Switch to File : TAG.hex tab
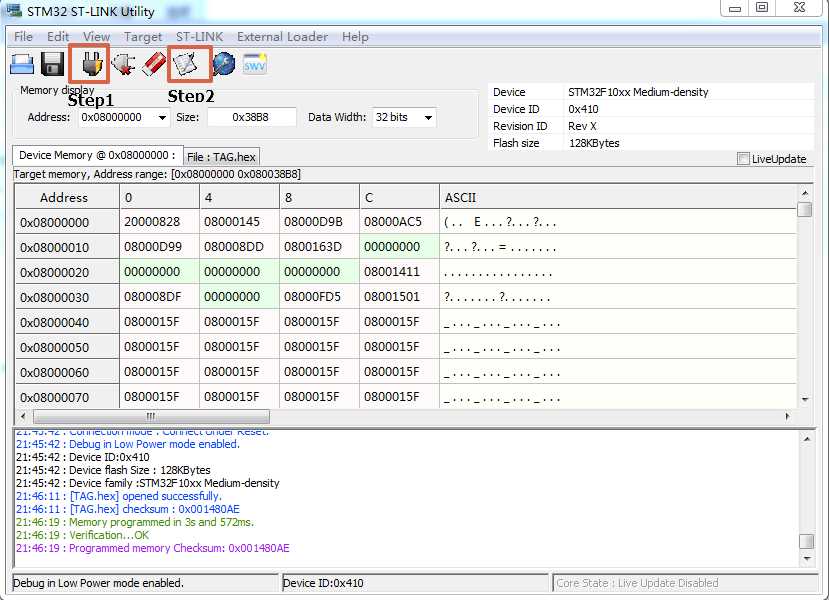829x600 pixels. pos(221,157)
